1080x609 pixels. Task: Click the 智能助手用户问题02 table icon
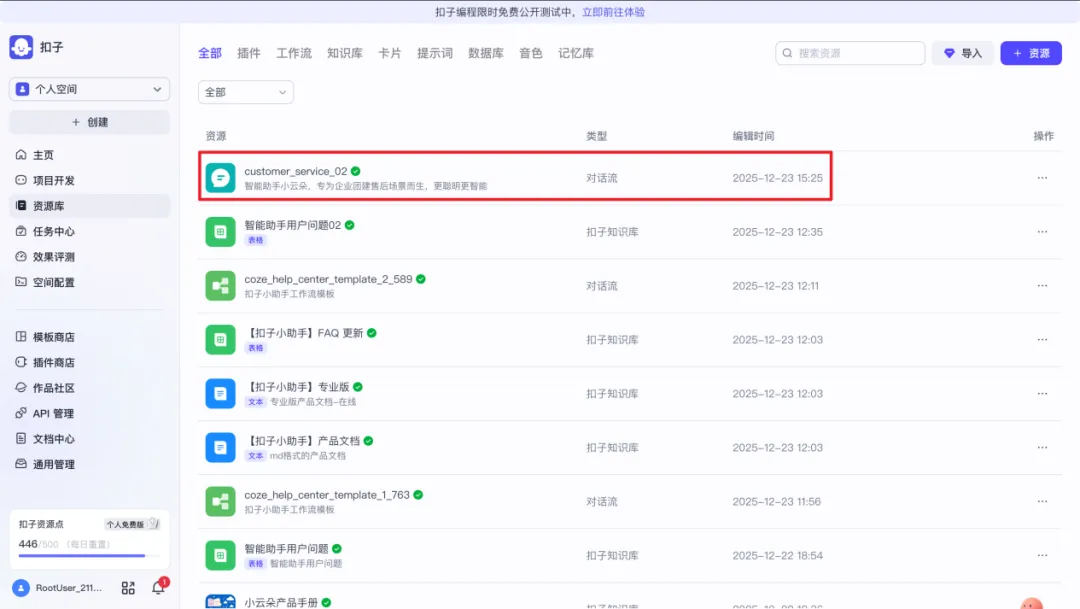pos(220,231)
